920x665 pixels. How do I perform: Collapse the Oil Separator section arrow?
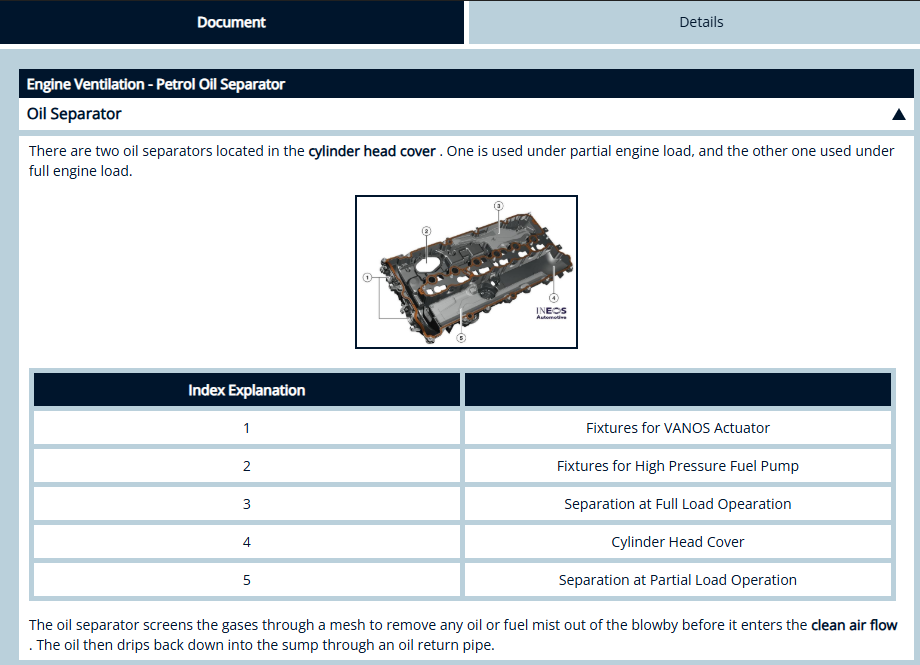tap(898, 114)
